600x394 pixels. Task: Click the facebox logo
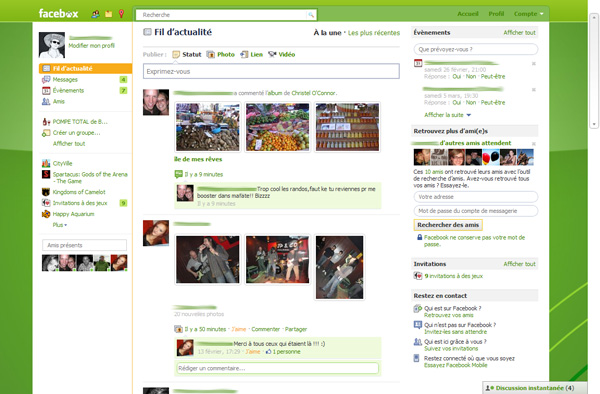[58, 14]
